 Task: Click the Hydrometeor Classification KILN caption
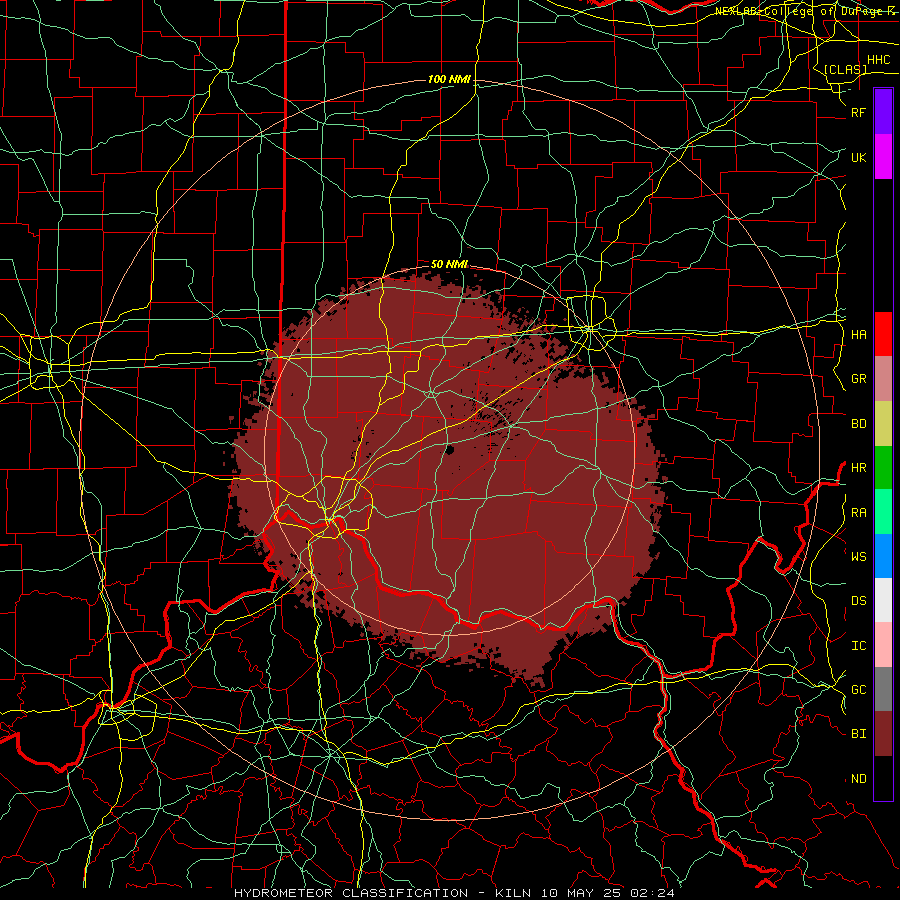point(454,893)
